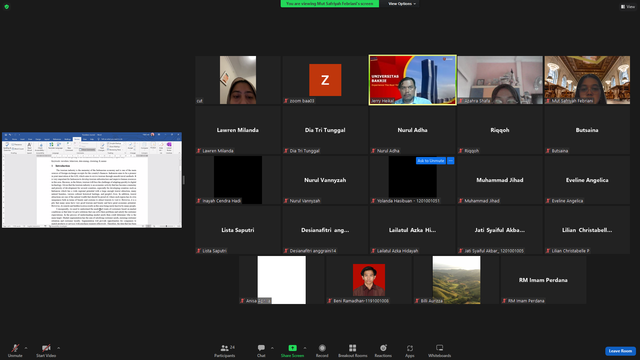This screenshot has width=640, height=360.
Task: Select Beni Ramadhan's profile photo tile
Action: (369, 280)
